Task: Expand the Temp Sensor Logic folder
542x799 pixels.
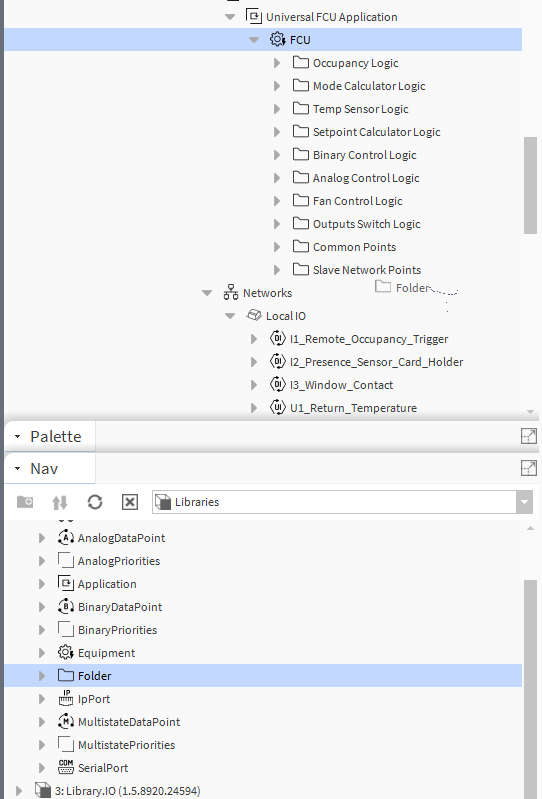Action: (277, 109)
